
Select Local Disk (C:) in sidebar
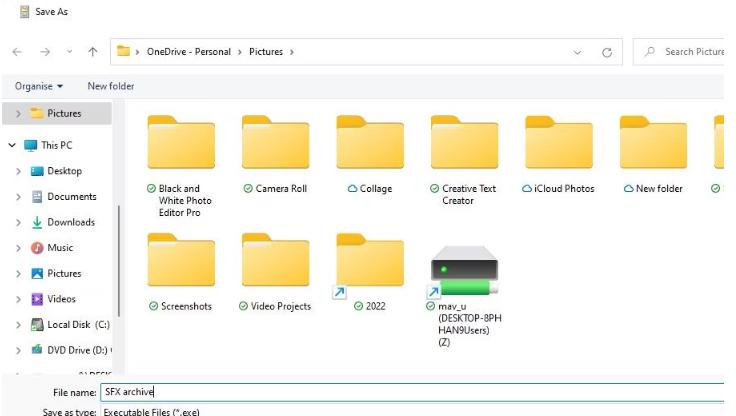pyautogui.click(x=69, y=324)
